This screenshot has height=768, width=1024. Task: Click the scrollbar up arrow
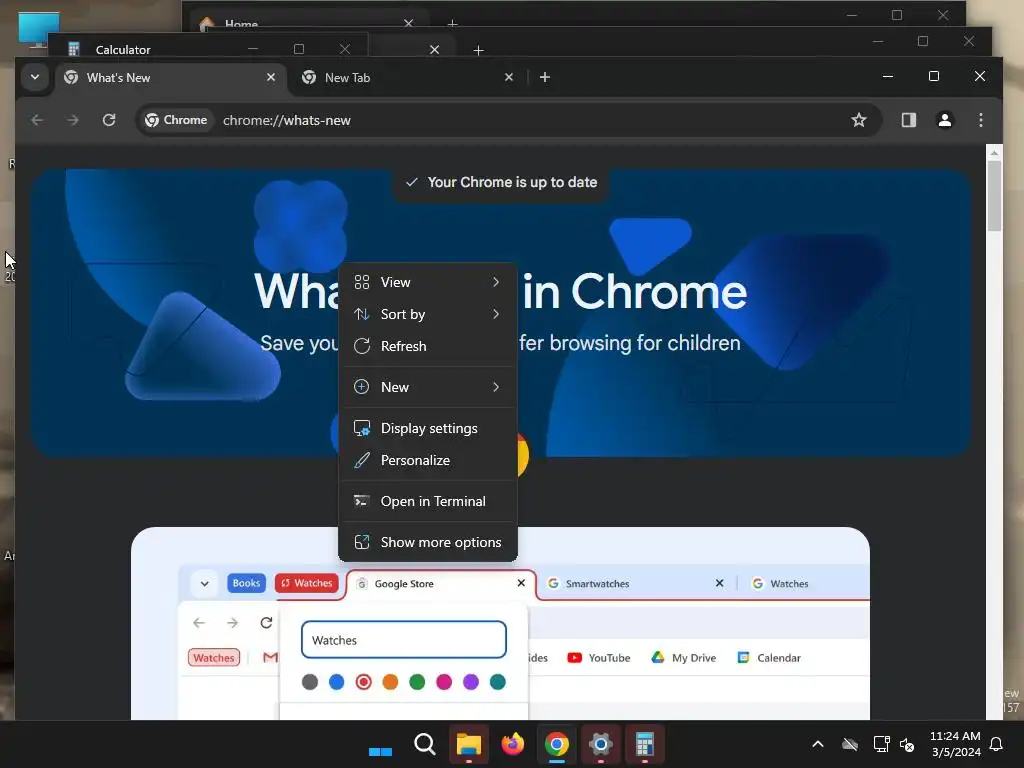point(994,153)
